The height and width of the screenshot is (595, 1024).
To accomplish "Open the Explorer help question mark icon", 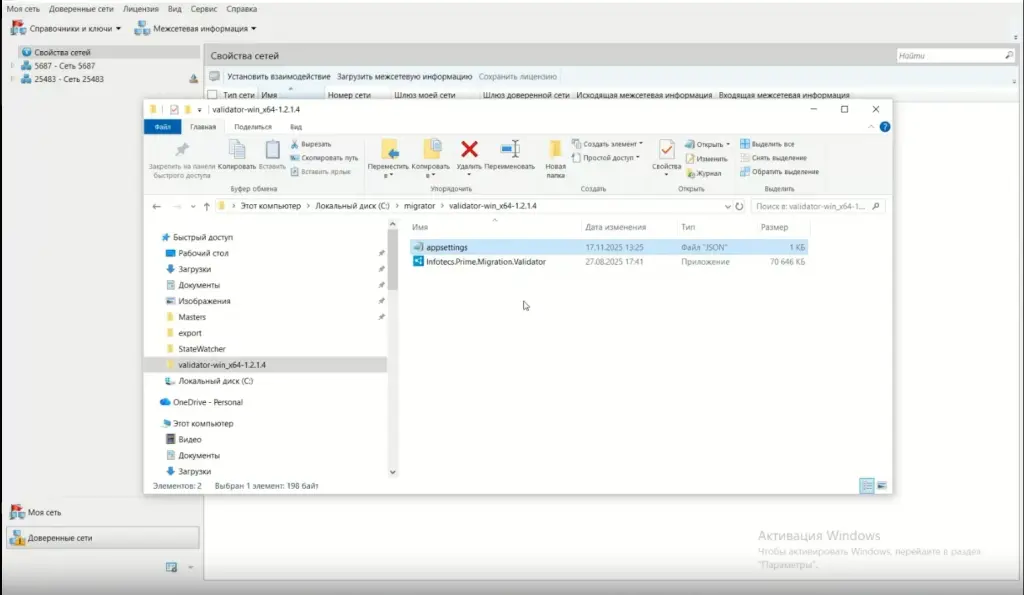I will pyautogui.click(x=884, y=127).
